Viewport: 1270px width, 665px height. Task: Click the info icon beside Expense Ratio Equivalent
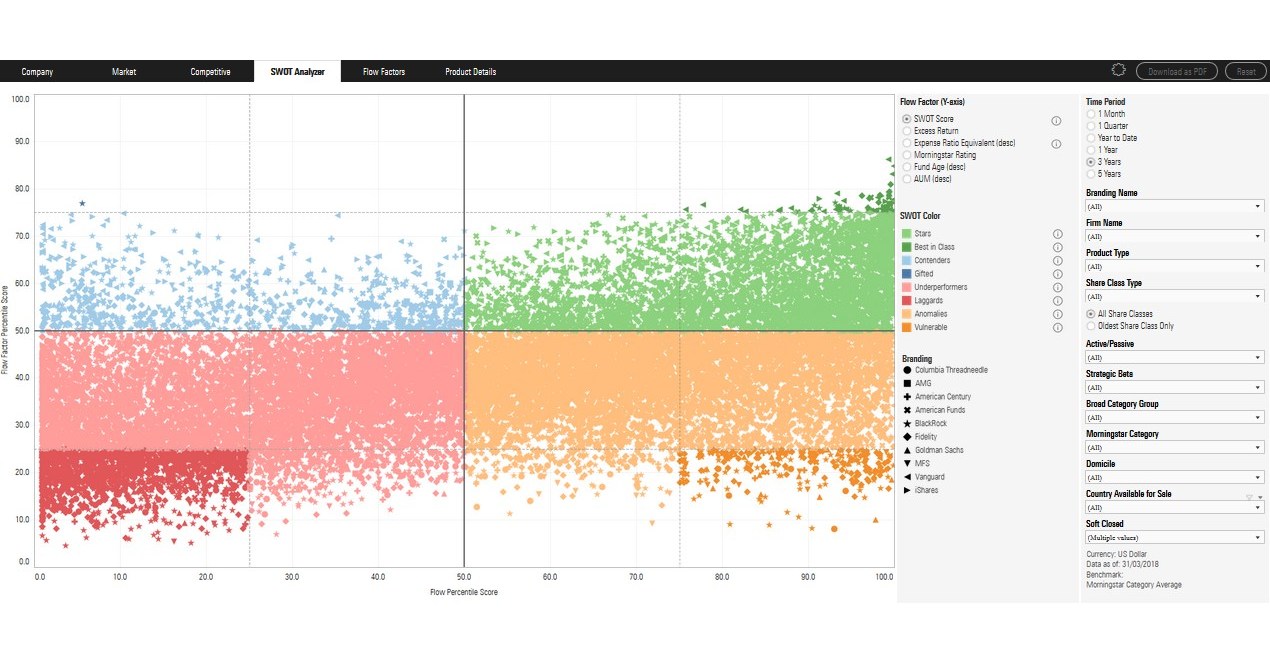[1057, 143]
